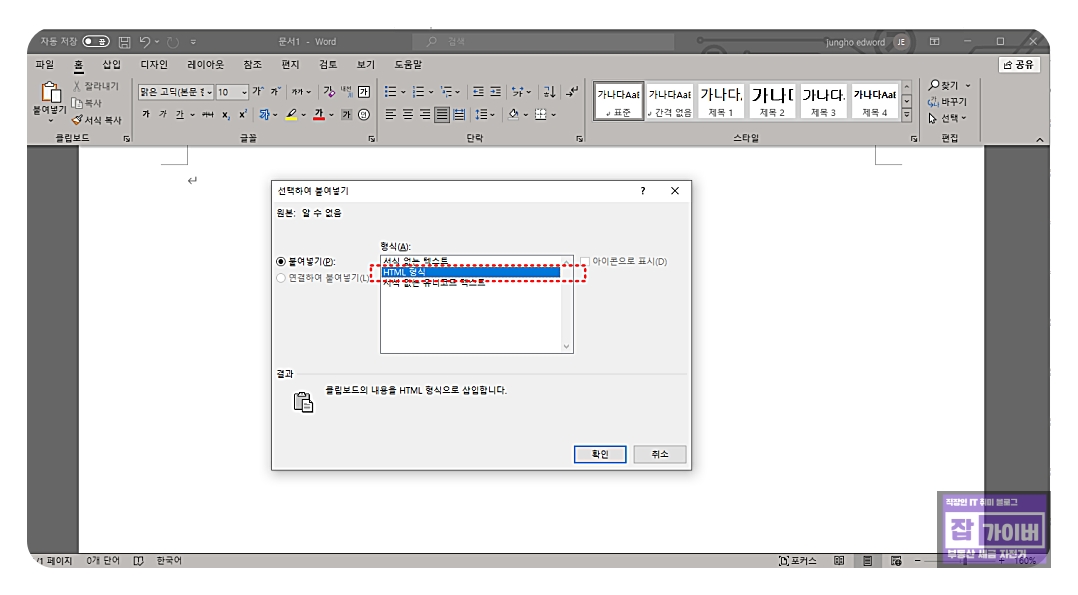Click the decrease font size icon

tap(275, 91)
